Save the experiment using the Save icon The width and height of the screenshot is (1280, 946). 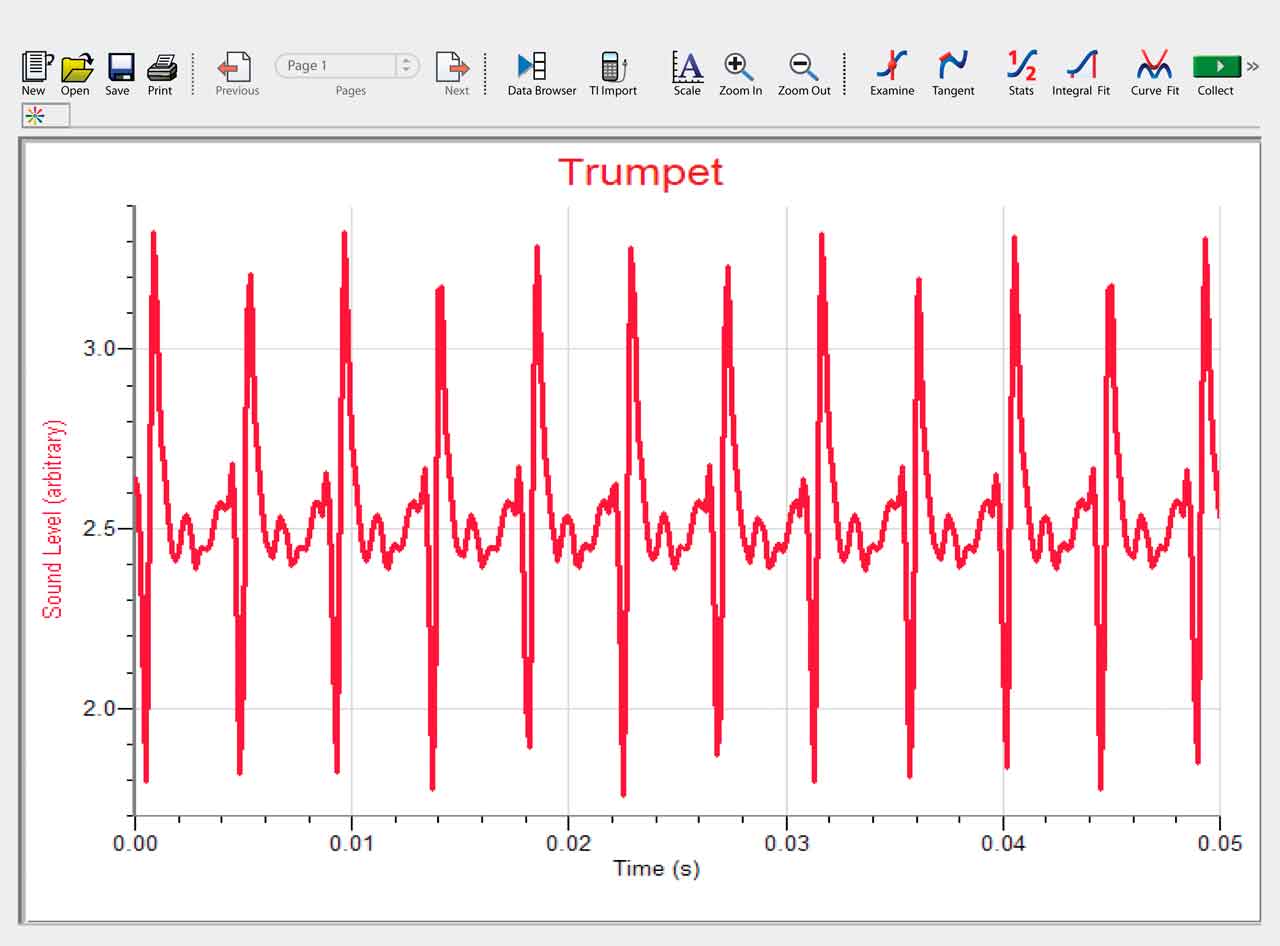coord(119,68)
